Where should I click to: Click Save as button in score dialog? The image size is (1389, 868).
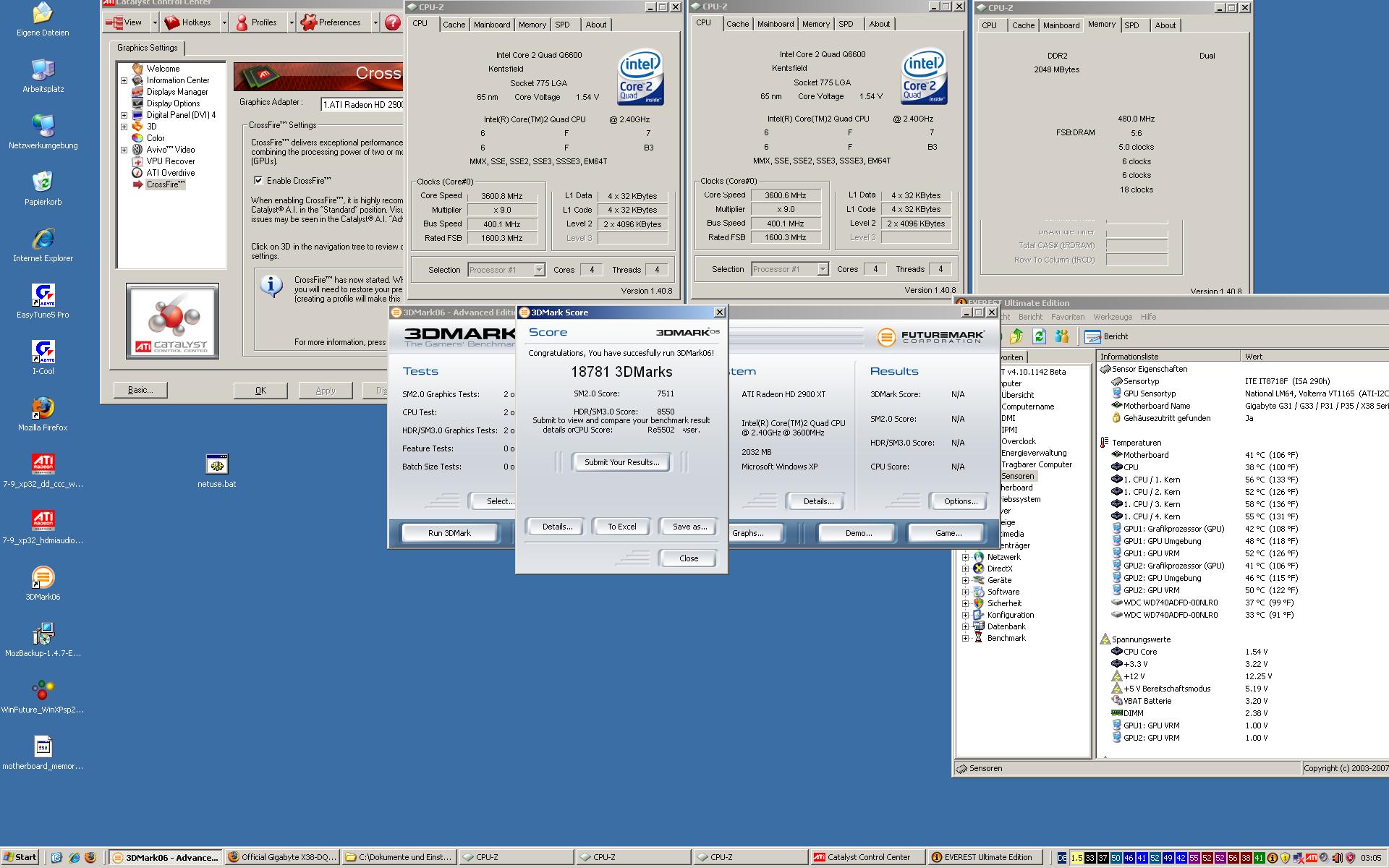tap(689, 527)
